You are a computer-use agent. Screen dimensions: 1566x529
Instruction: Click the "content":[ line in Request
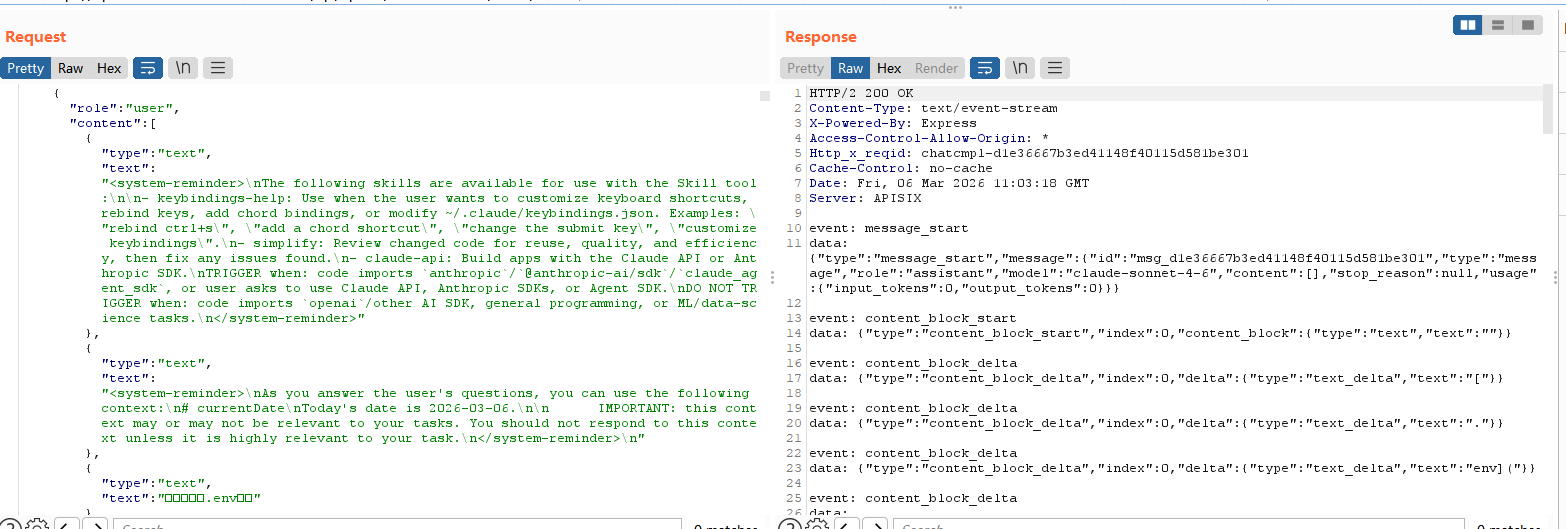(x=112, y=123)
